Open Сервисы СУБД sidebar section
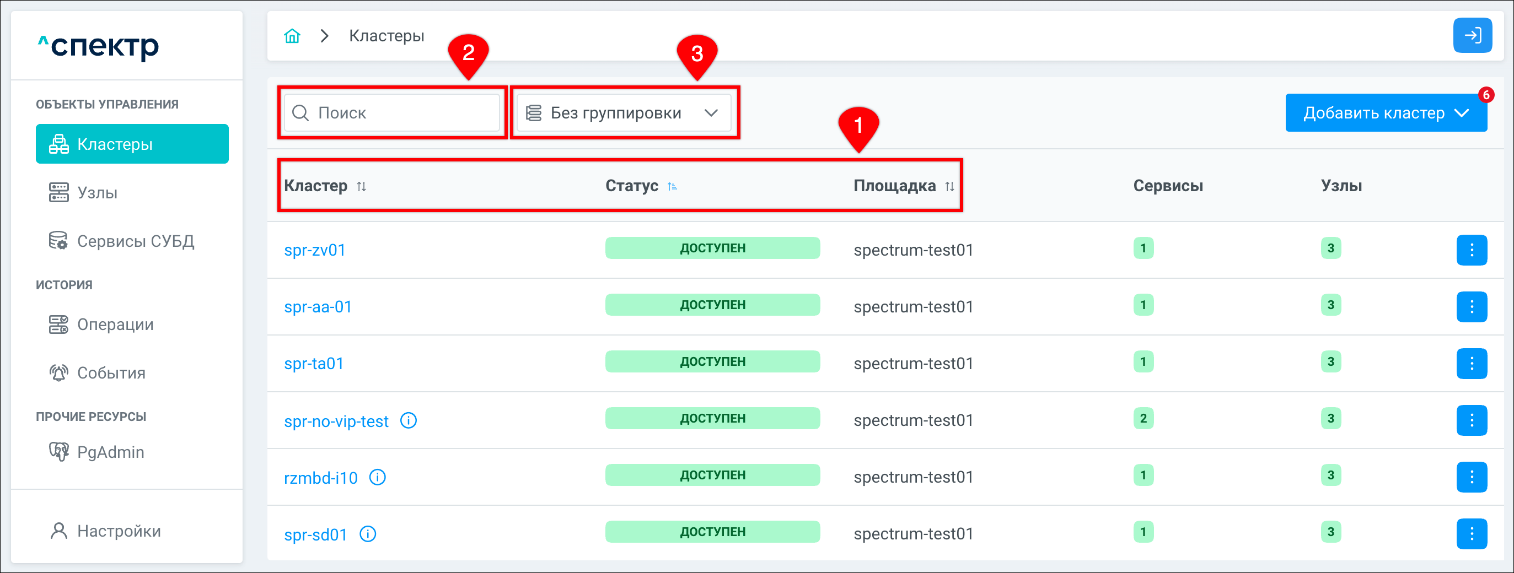Image resolution: width=1514 pixels, height=573 pixels. 135,241
